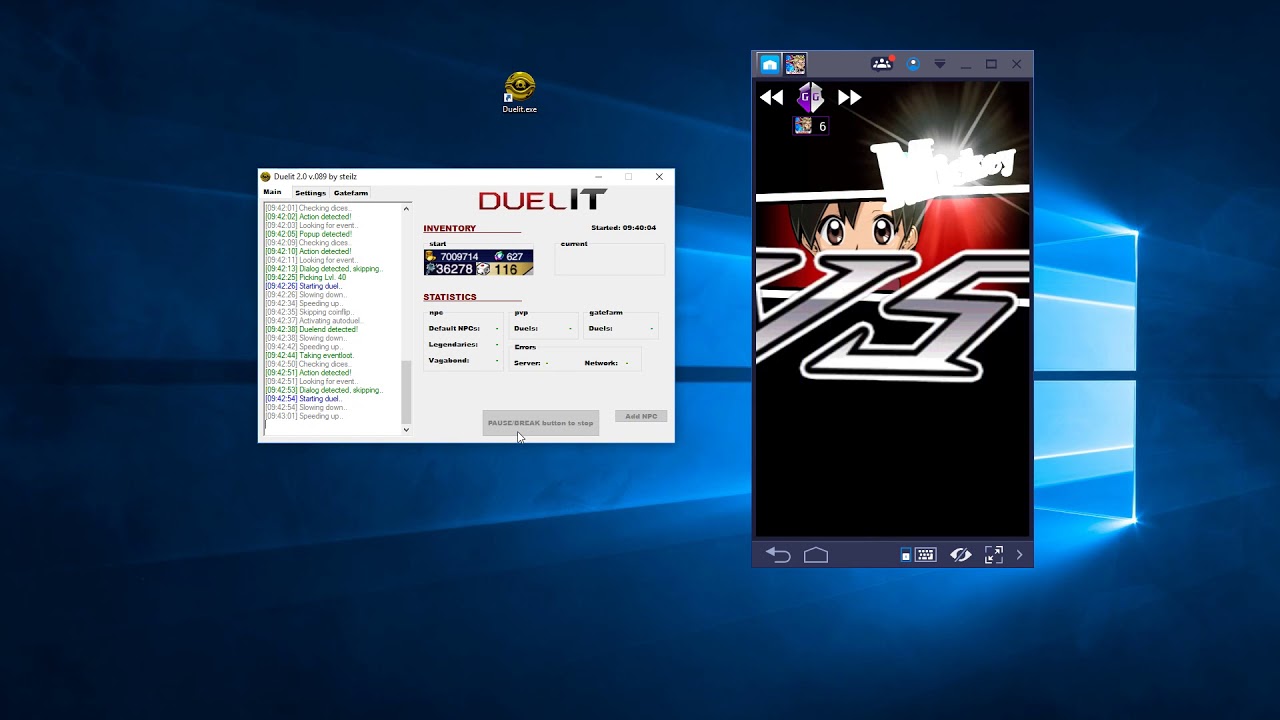This screenshot has height=720, width=1280.
Task: Click the small blue phone icon beside the keyboard icon
Action: click(906, 555)
